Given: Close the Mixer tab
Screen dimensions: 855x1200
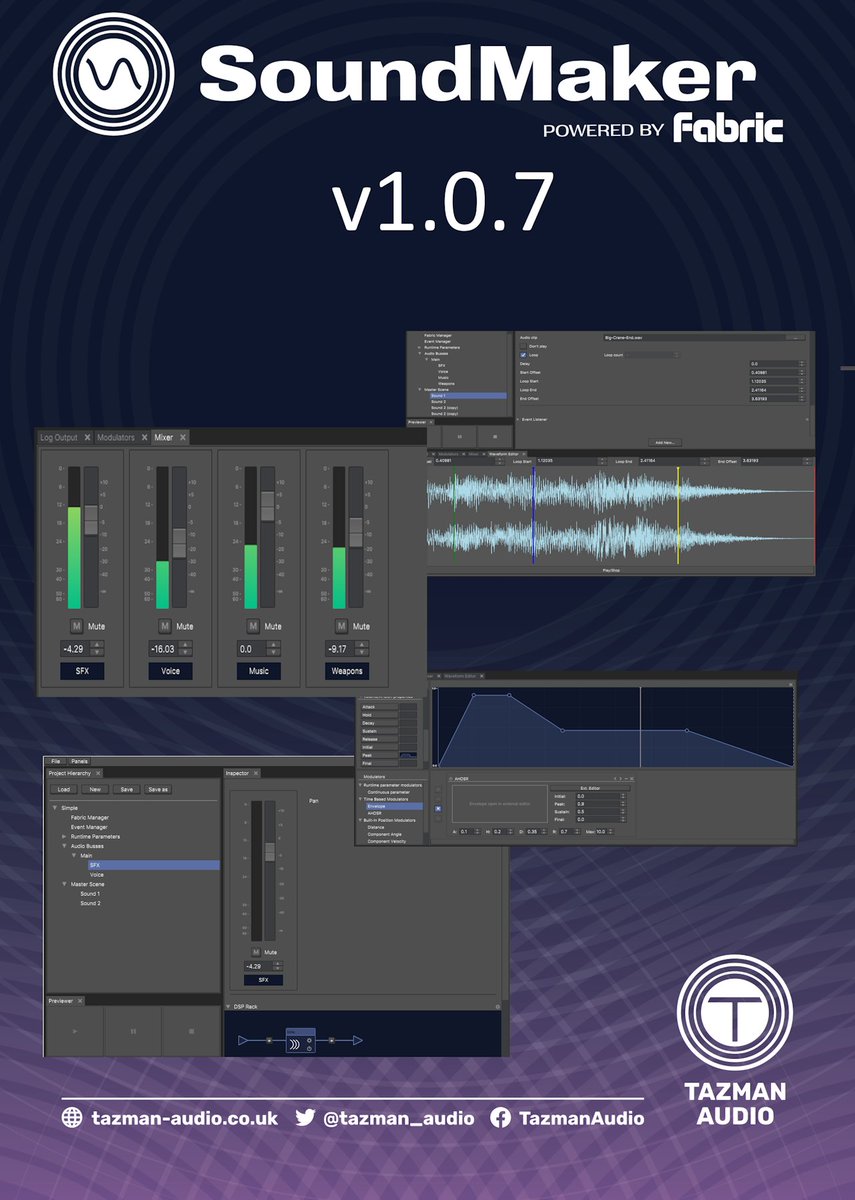Looking at the screenshot, I should click(183, 438).
